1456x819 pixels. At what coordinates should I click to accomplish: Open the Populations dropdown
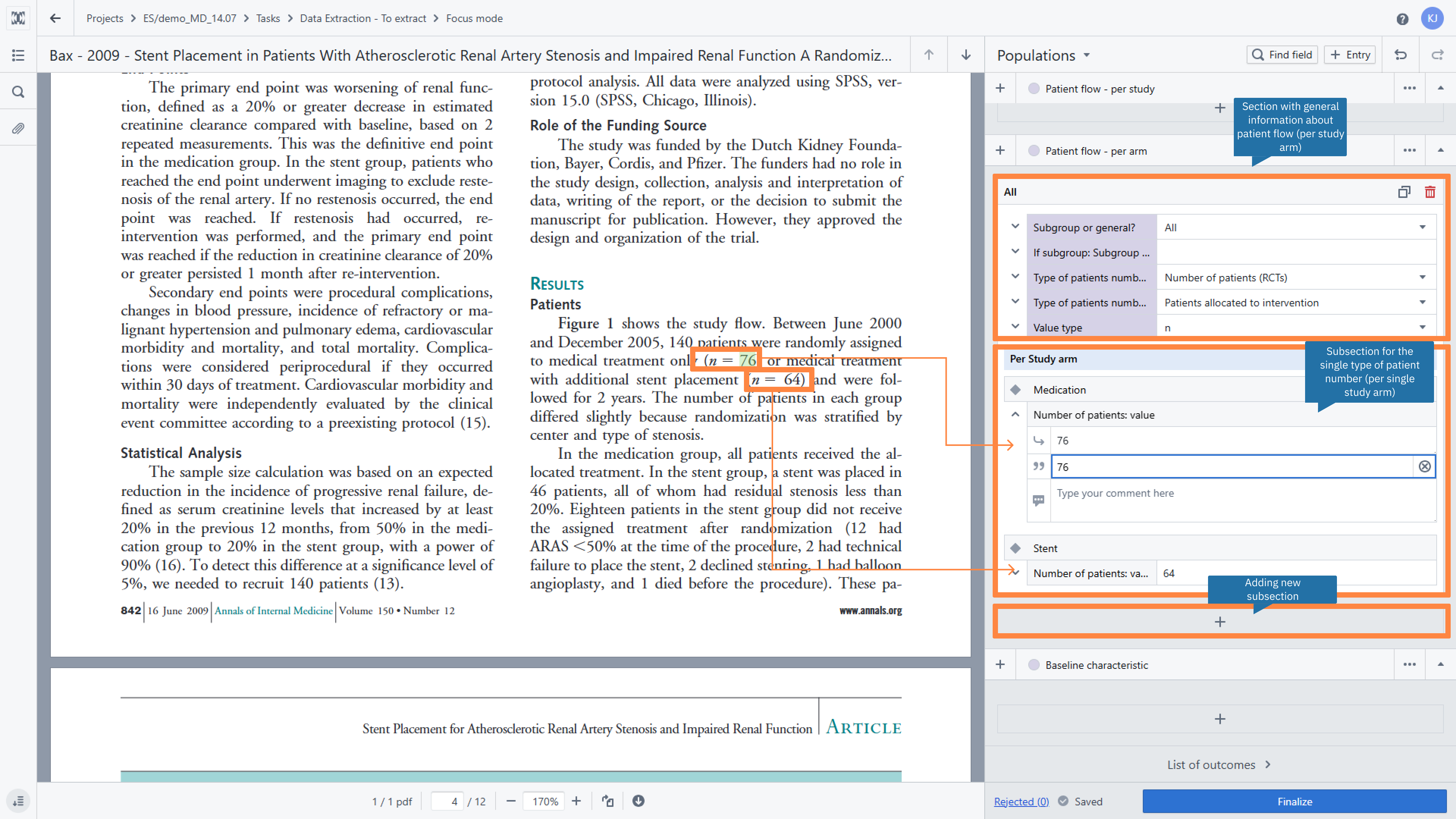(x=1043, y=55)
